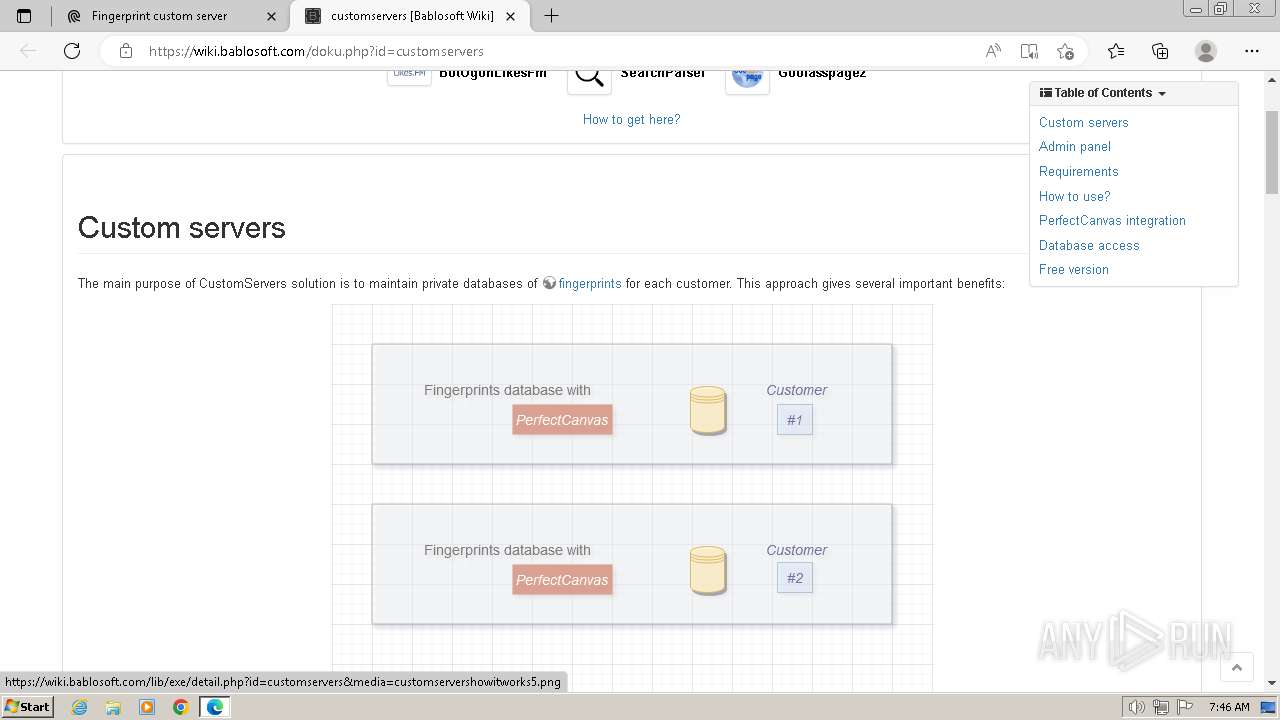Go to Requirements section
This screenshot has height=720, width=1280.
[x=1078, y=171]
